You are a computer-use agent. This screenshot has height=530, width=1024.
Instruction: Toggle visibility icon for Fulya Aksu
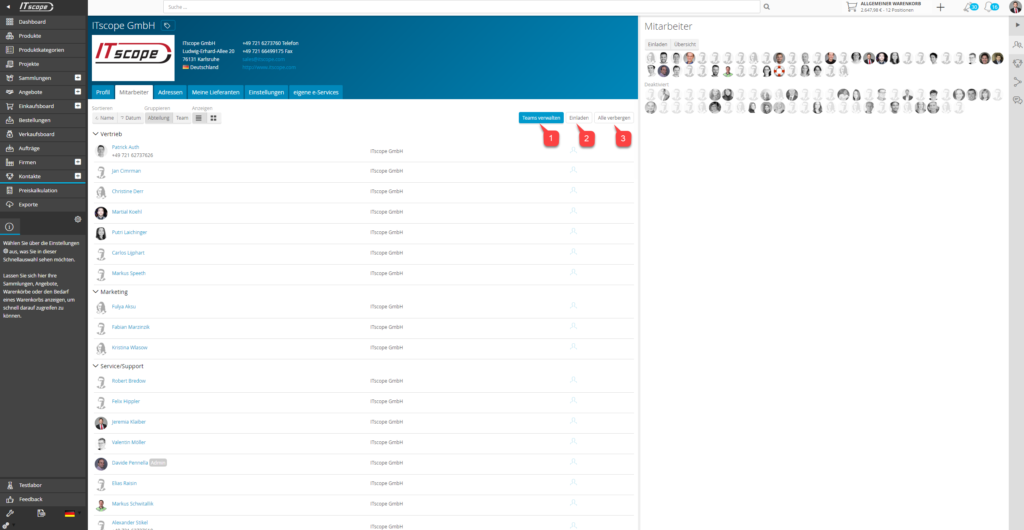click(x=573, y=305)
